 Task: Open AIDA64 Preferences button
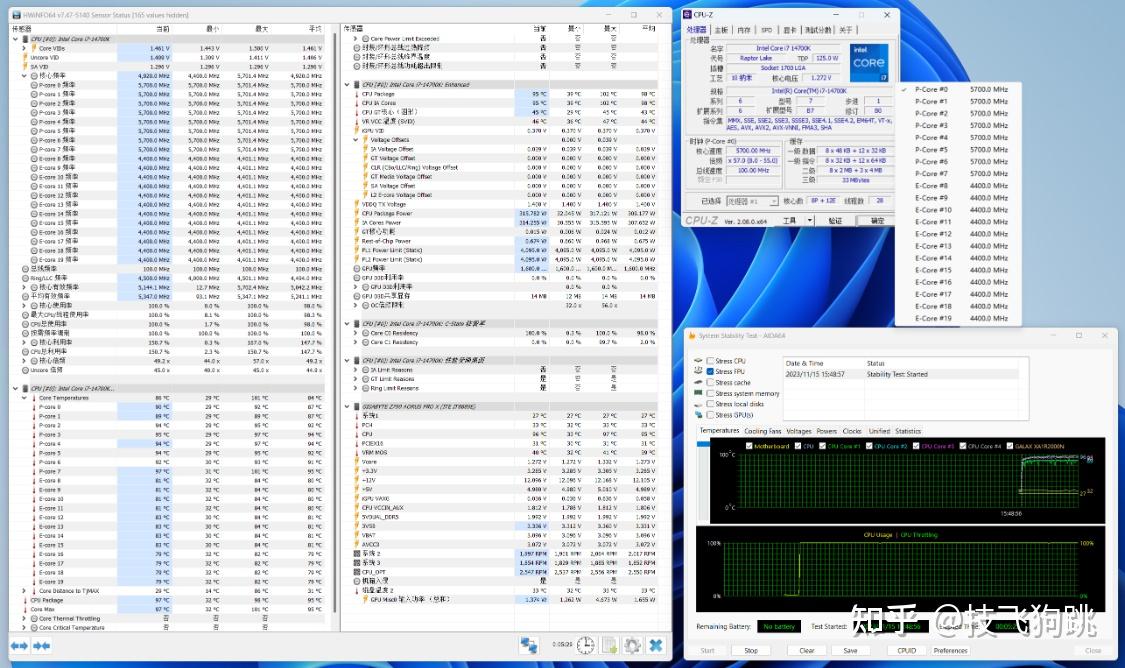point(951,650)
